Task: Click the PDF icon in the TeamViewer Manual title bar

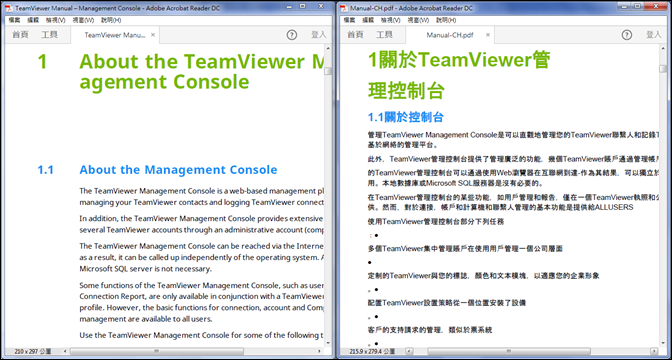Action: tap(9, 8)
